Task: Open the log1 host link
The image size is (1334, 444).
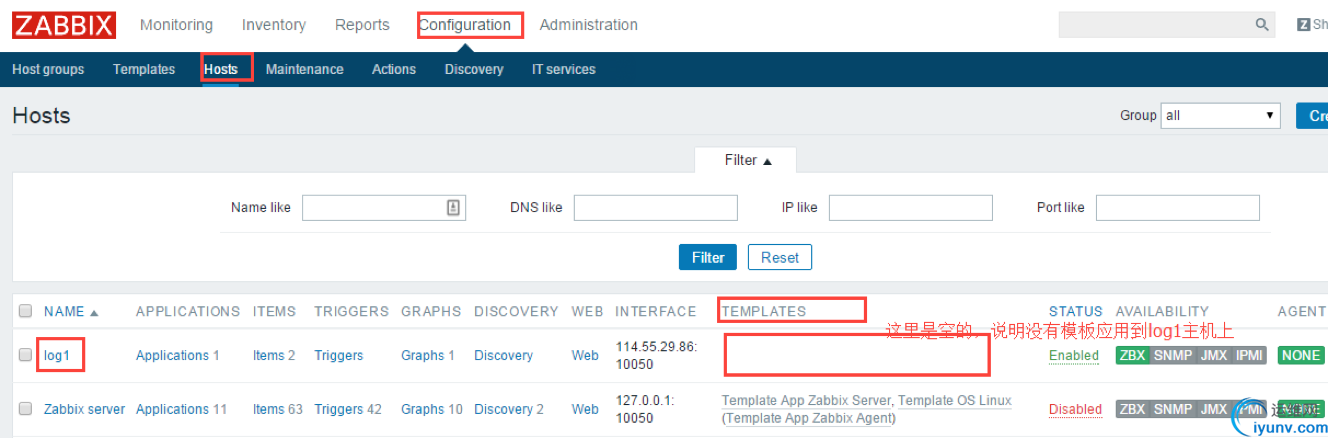Action: coord(57,355)
